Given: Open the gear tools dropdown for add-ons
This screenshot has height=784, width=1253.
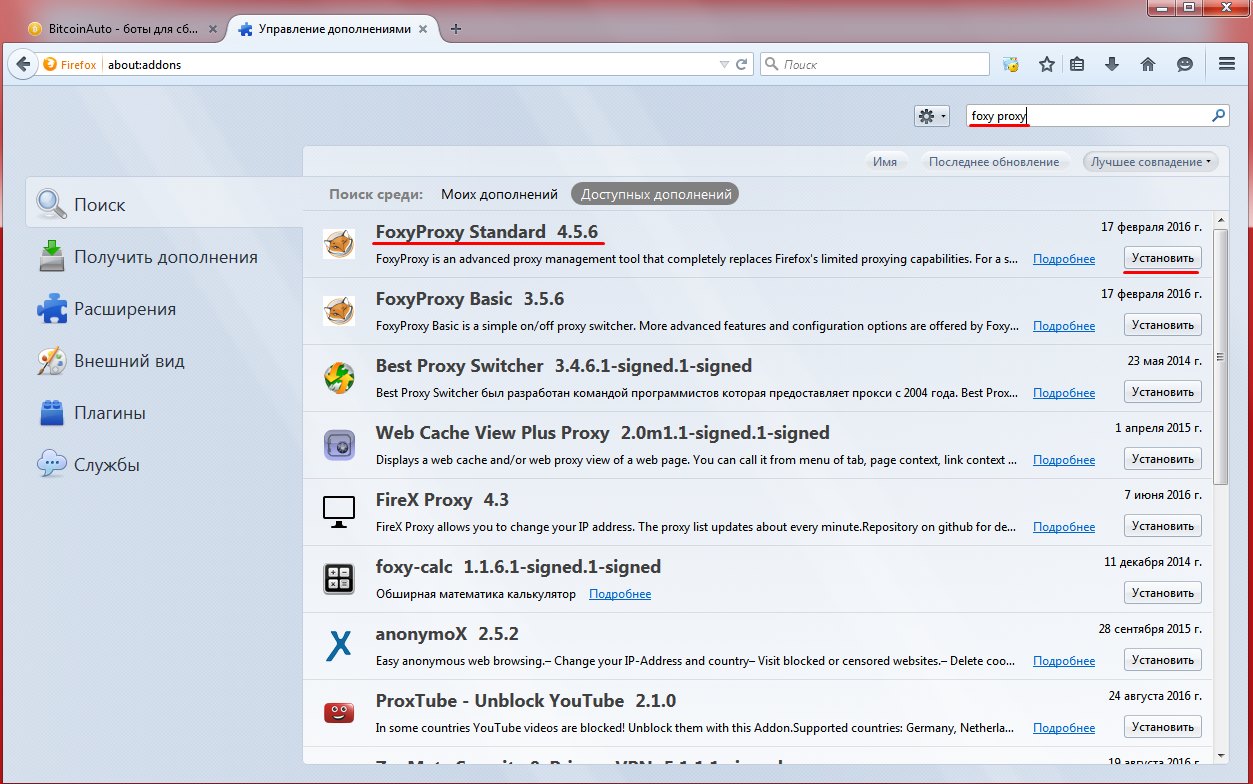Looking at the screenshot, I should pos(932,116).
